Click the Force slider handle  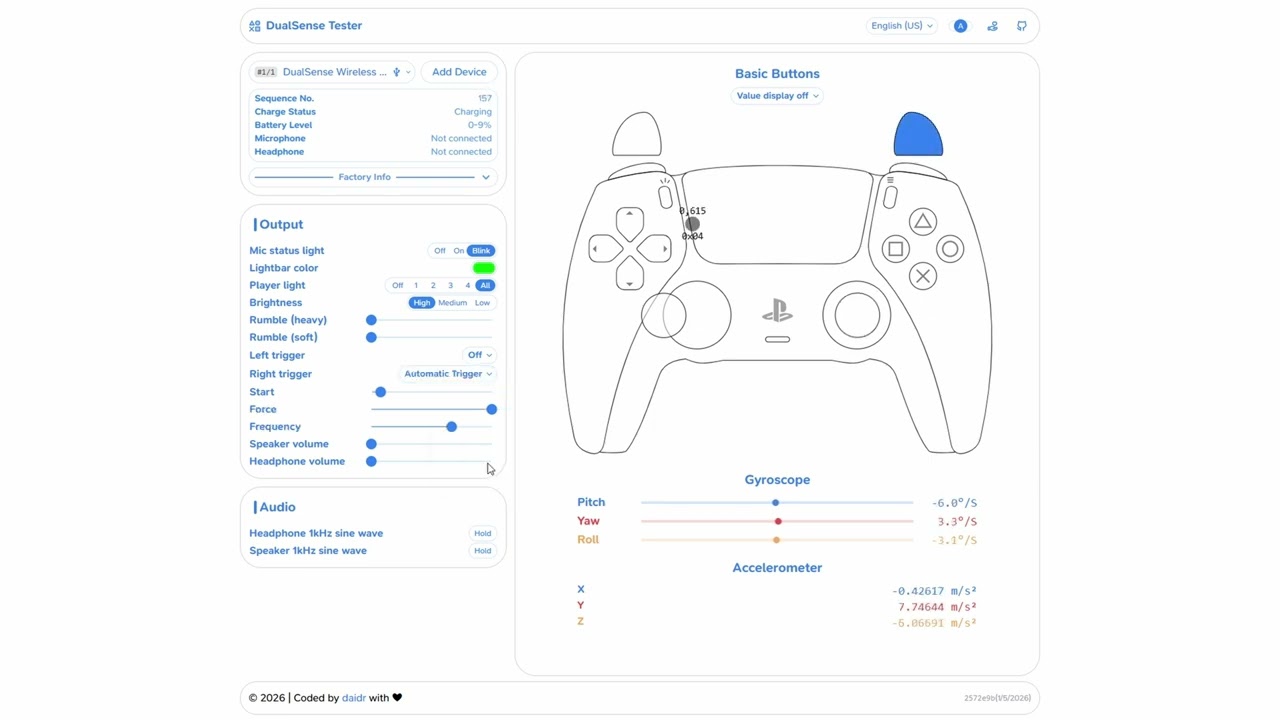[x=491, y=409]
